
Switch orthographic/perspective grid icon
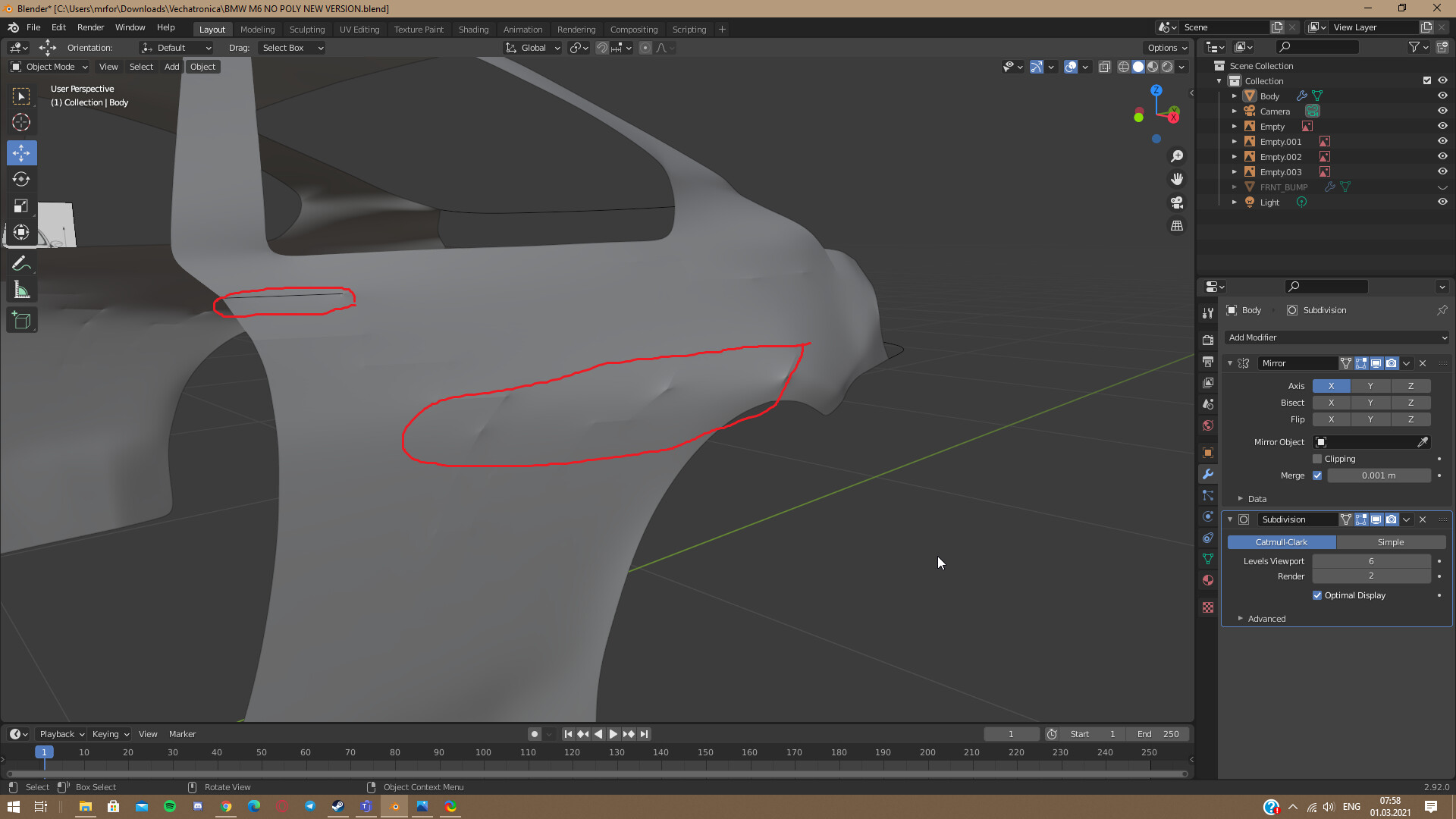pos(1177,226)
